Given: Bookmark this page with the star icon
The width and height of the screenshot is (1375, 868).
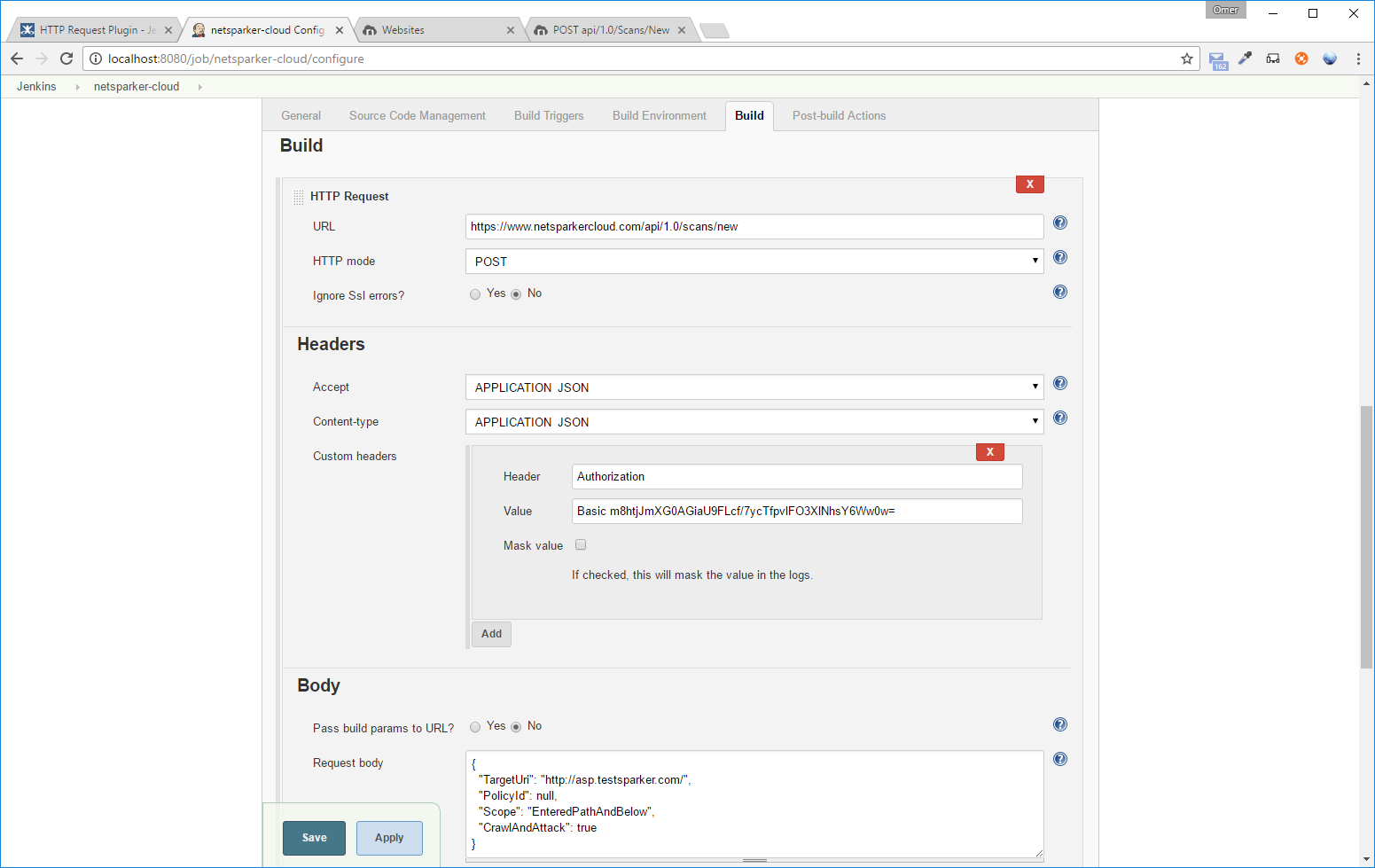Looking at the screenshot, I should [x=1186, y=59].
